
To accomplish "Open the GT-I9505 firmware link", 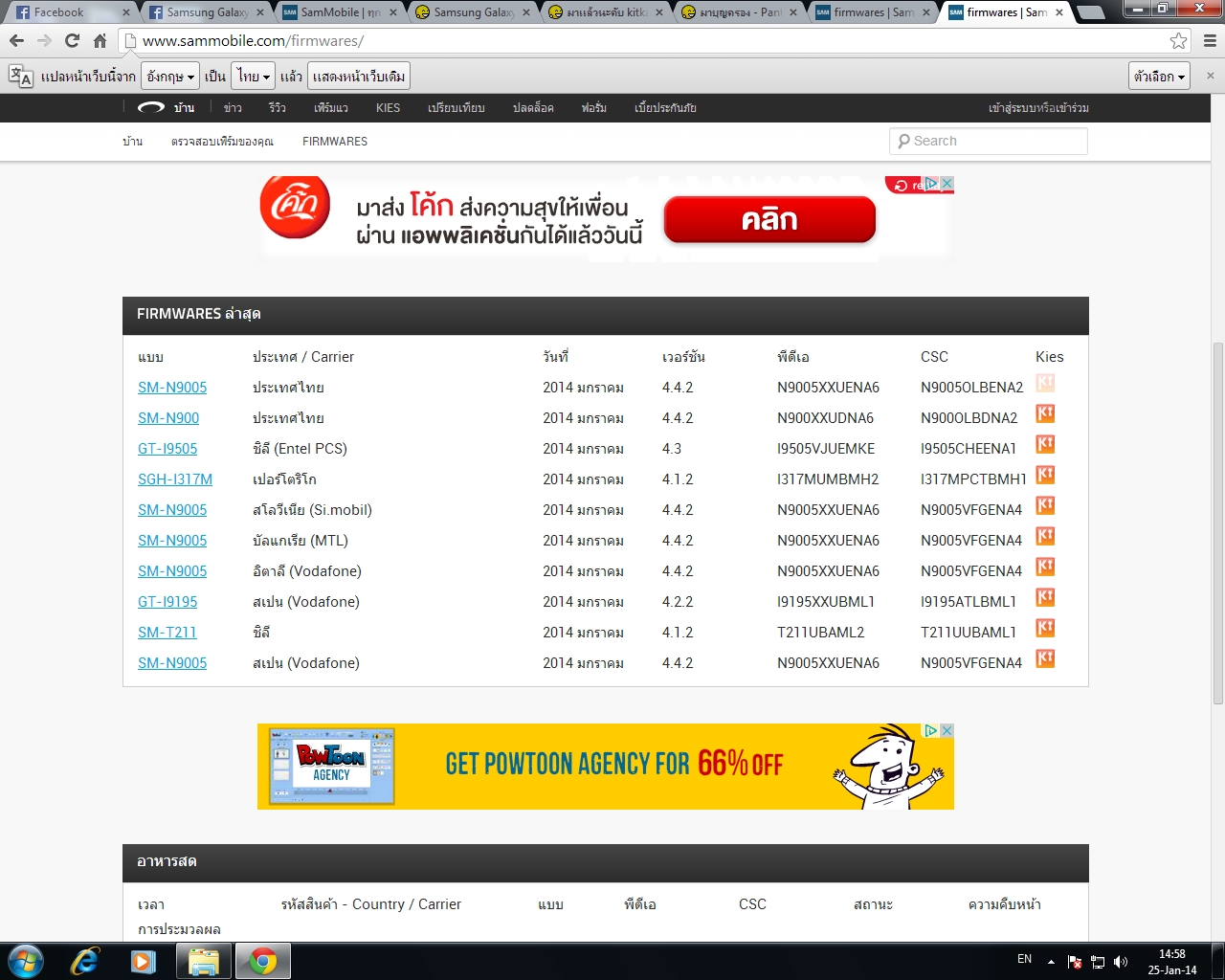I will (x=167, y=448).
